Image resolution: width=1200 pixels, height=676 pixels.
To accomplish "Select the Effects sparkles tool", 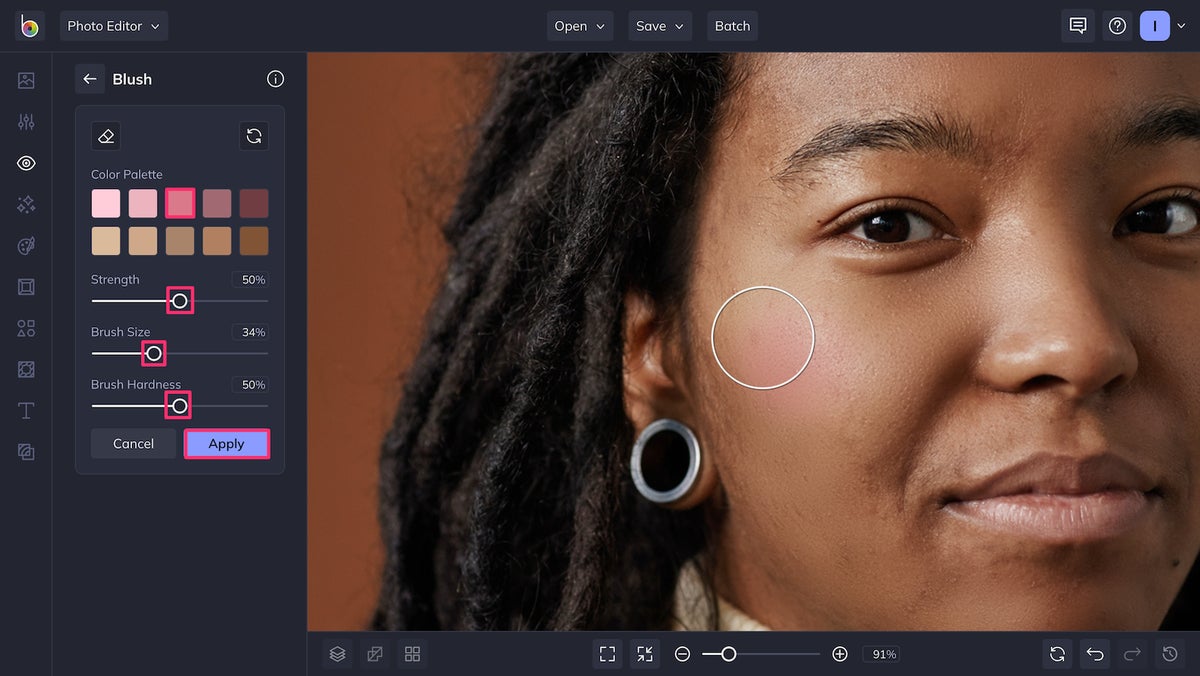I will pos(25,204).
